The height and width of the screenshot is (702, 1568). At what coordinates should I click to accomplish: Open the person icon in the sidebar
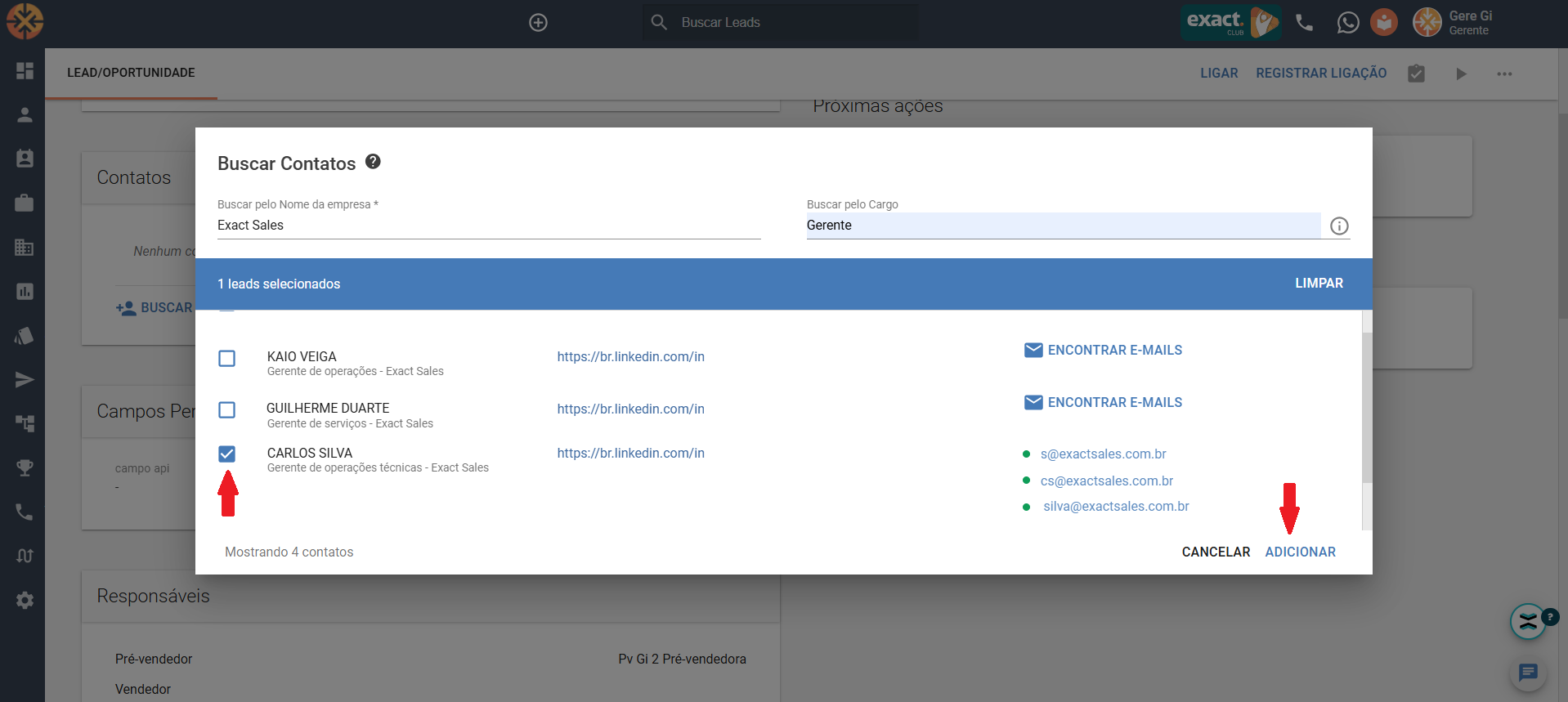pos(25,115)
